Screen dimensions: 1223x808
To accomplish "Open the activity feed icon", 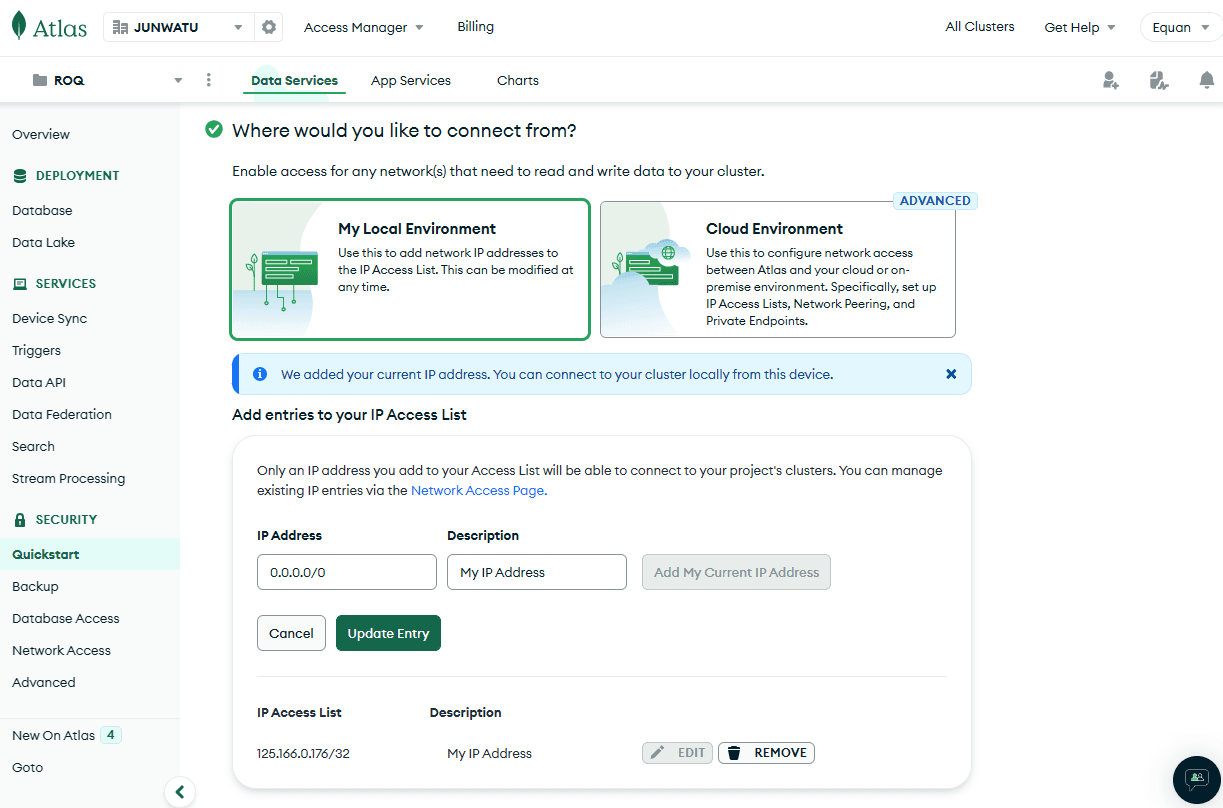I will click(1159, 81).
